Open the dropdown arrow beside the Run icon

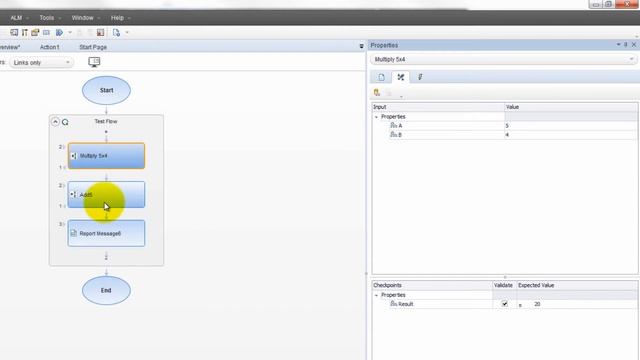[x=70, y=33]
